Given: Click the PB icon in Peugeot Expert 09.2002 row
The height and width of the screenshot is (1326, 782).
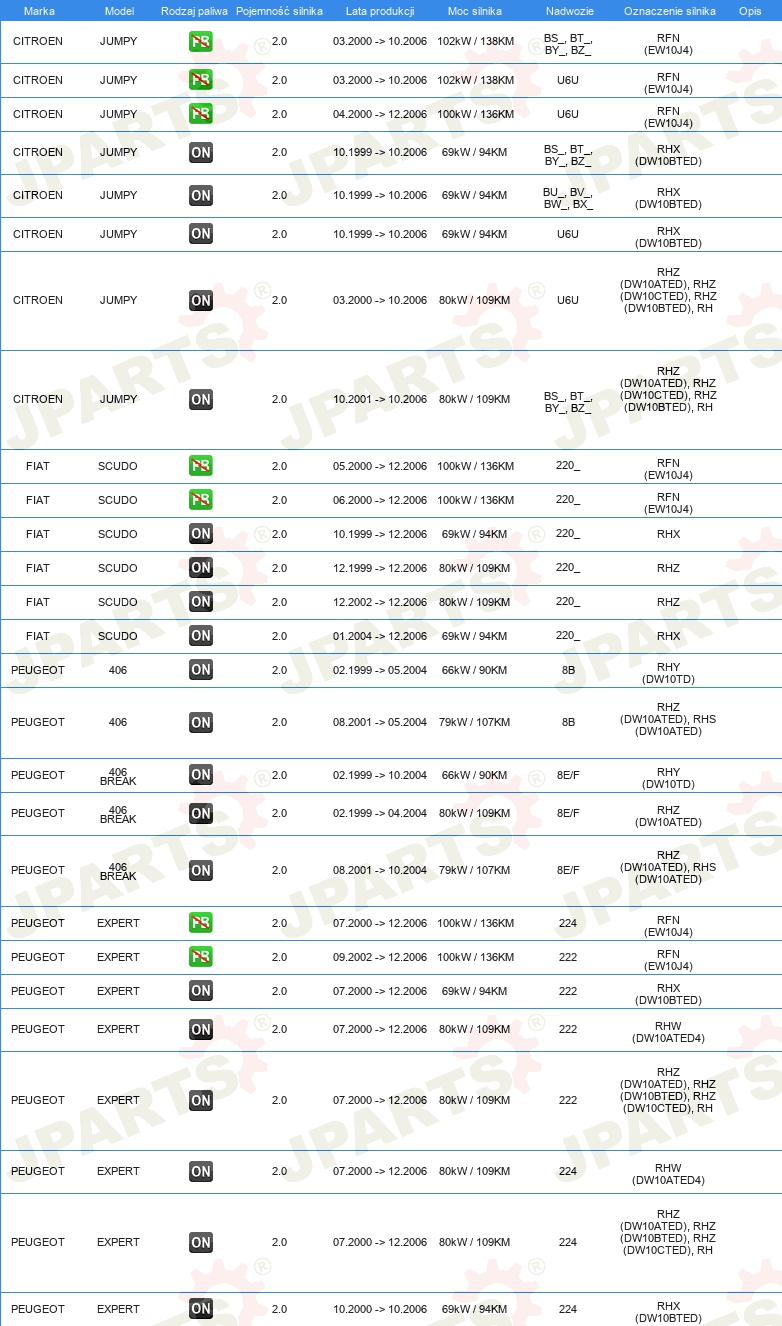Looking at the screenshot, I should [201, 957].
